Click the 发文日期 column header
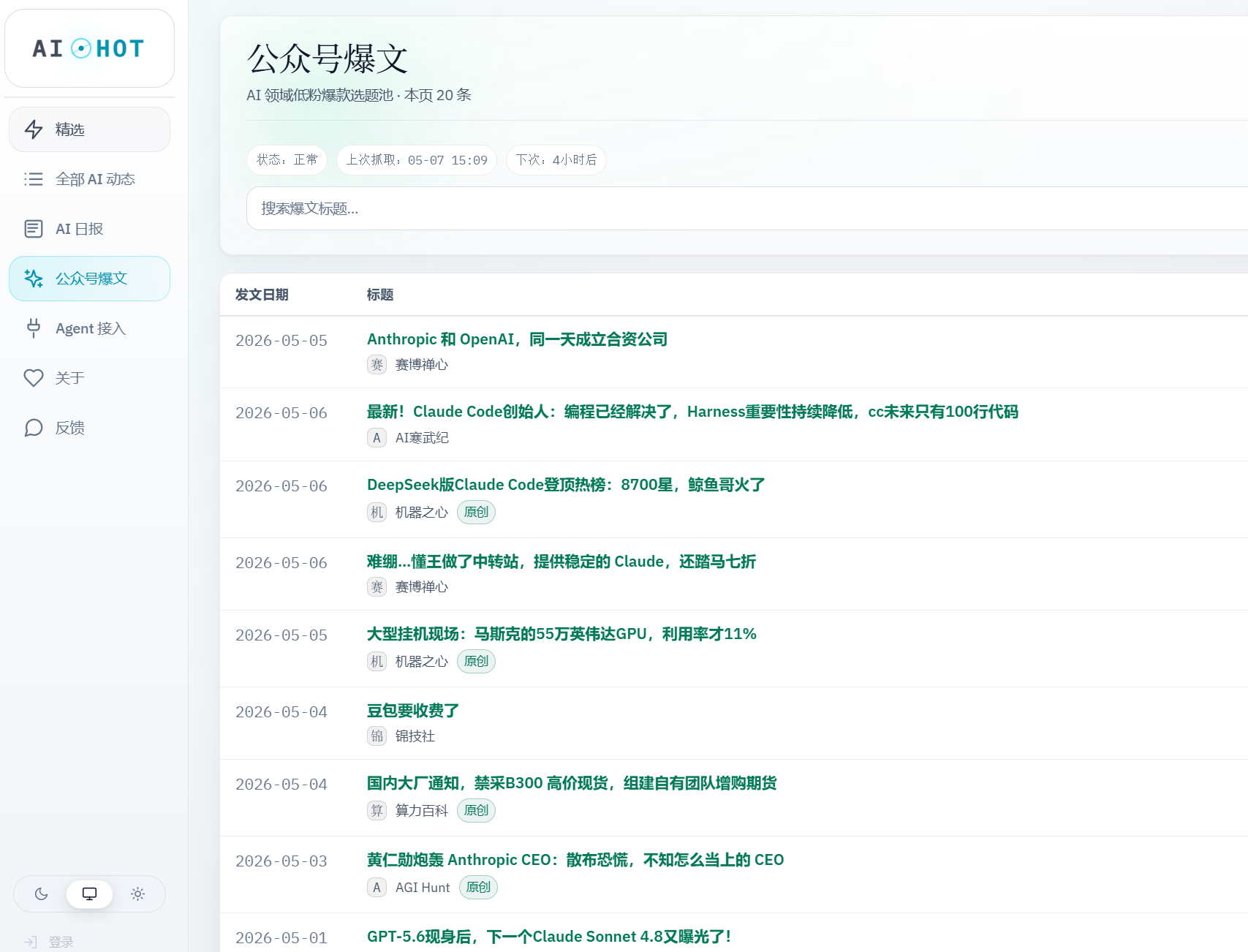The height and width of the screenshot is (952, 1248). [262, 295]
